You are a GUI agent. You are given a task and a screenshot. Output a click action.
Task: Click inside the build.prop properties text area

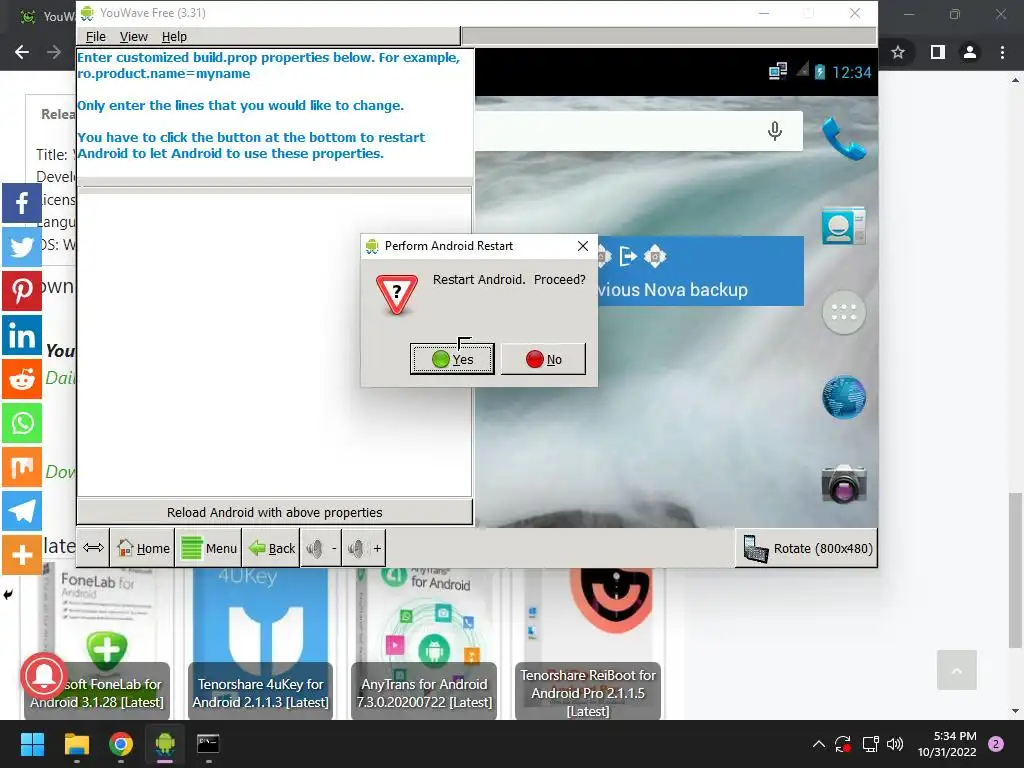click(x=274, y=343)
